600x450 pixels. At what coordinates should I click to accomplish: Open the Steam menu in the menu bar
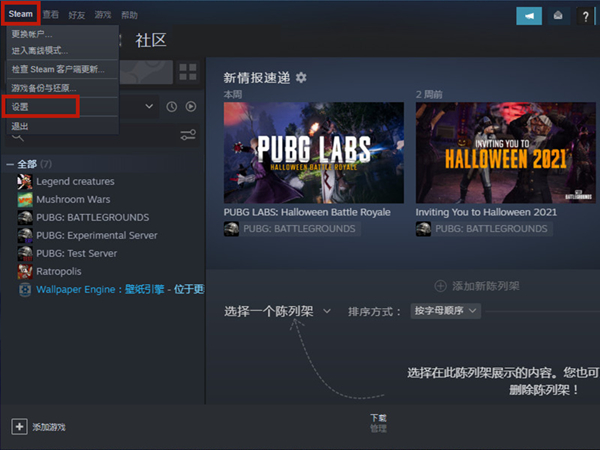pyautogui.click(x=21, y=14)
